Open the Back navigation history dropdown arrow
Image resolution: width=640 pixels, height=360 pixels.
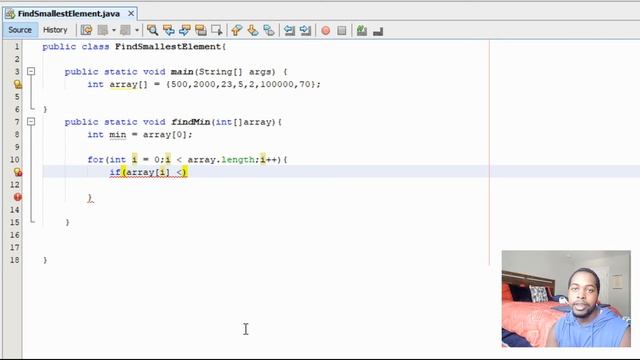coord(113,30)
